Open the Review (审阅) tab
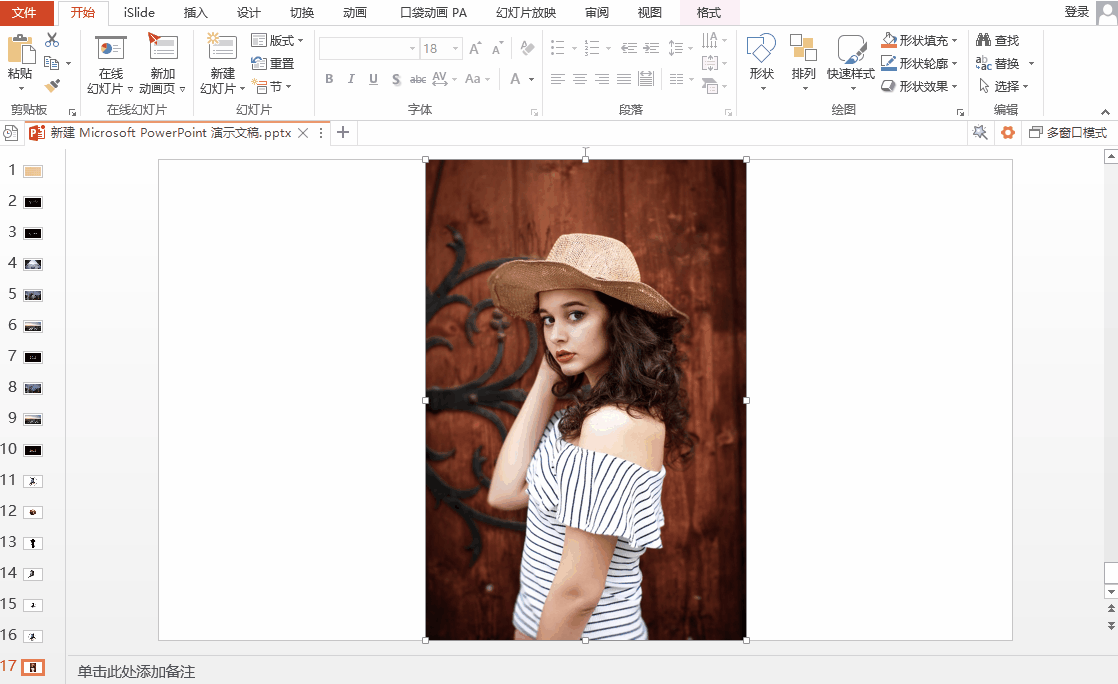This screenshot has width=1118, height=684. [597, 13]
